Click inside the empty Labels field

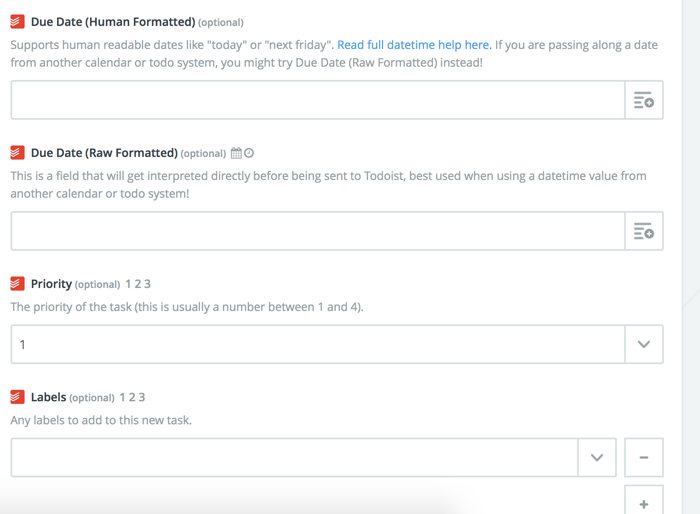(x=295, y=457)
